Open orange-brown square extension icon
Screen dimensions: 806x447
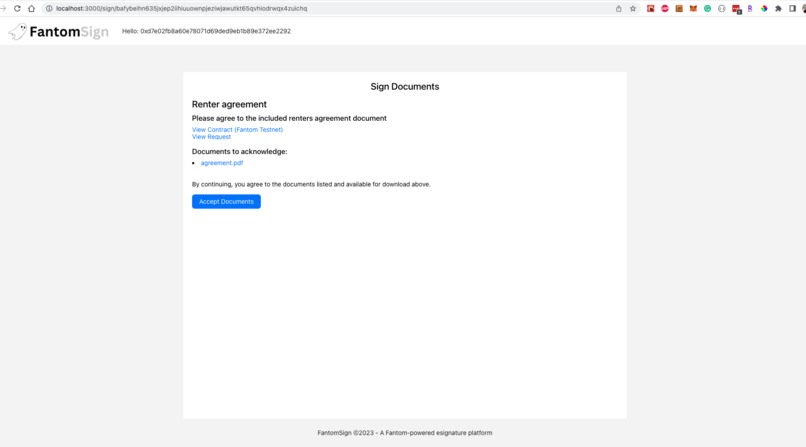[679, 8]
